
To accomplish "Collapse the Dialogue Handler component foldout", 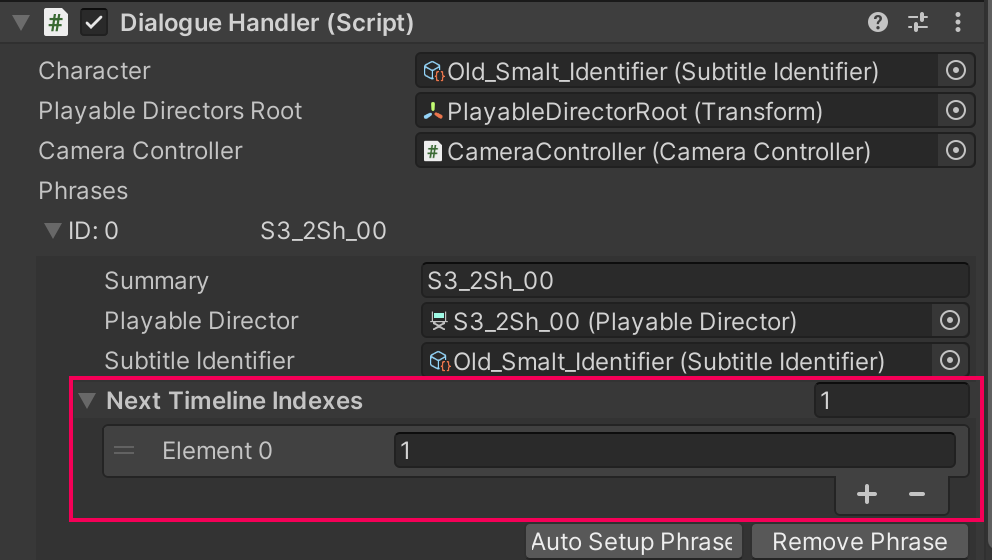I will (22, 23).
